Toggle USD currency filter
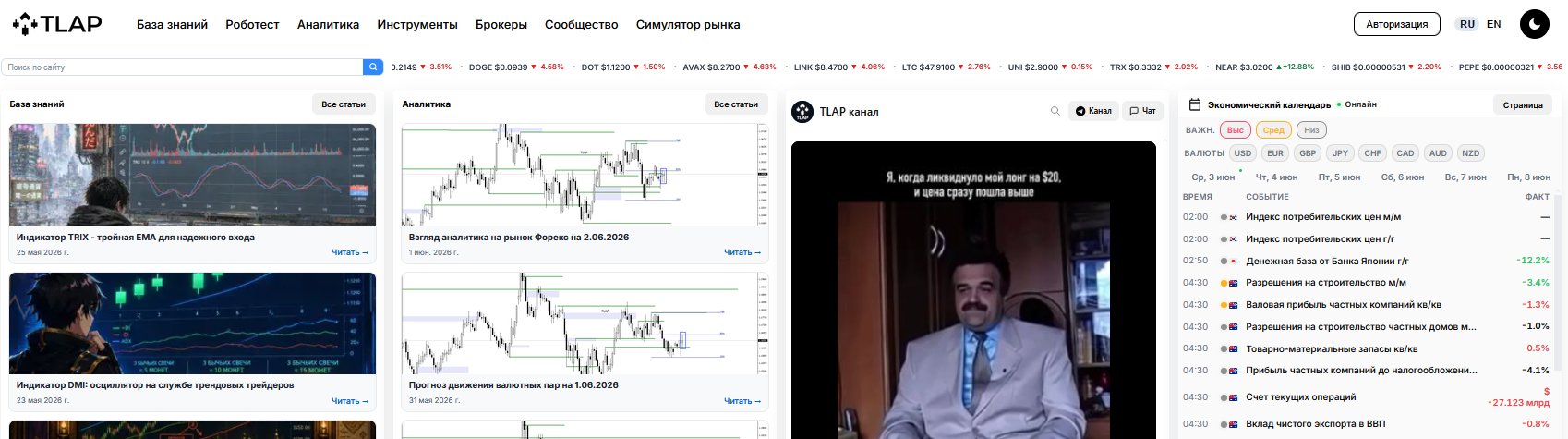The image size is (1568, 439). click(1243, 153)
